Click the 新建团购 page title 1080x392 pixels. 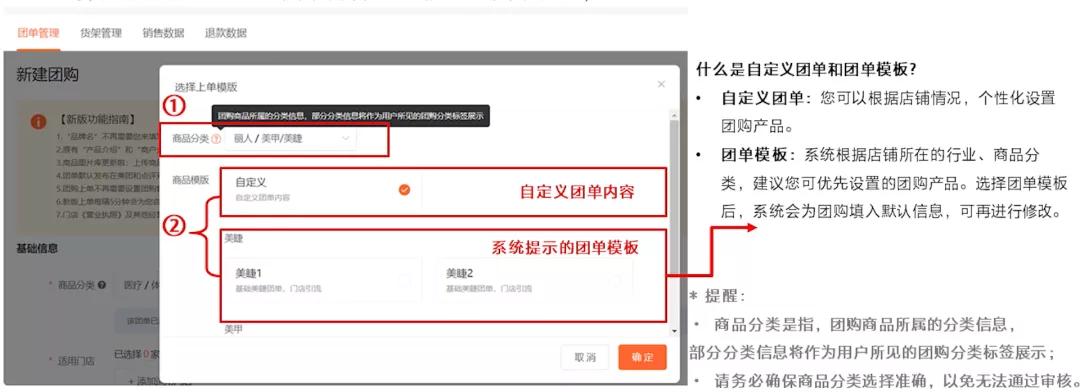point(47,75)
